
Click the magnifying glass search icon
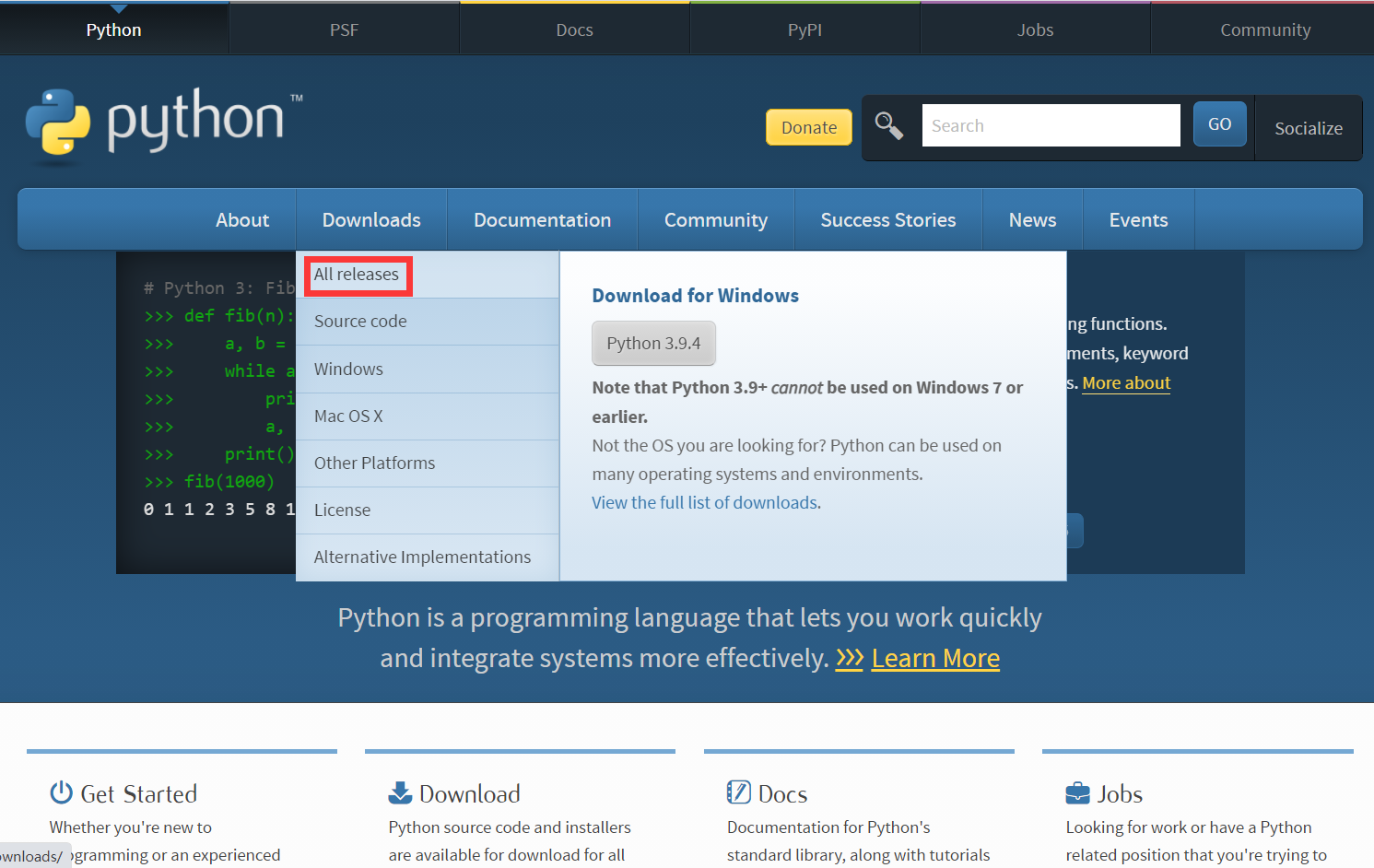(x=889, y=125)
